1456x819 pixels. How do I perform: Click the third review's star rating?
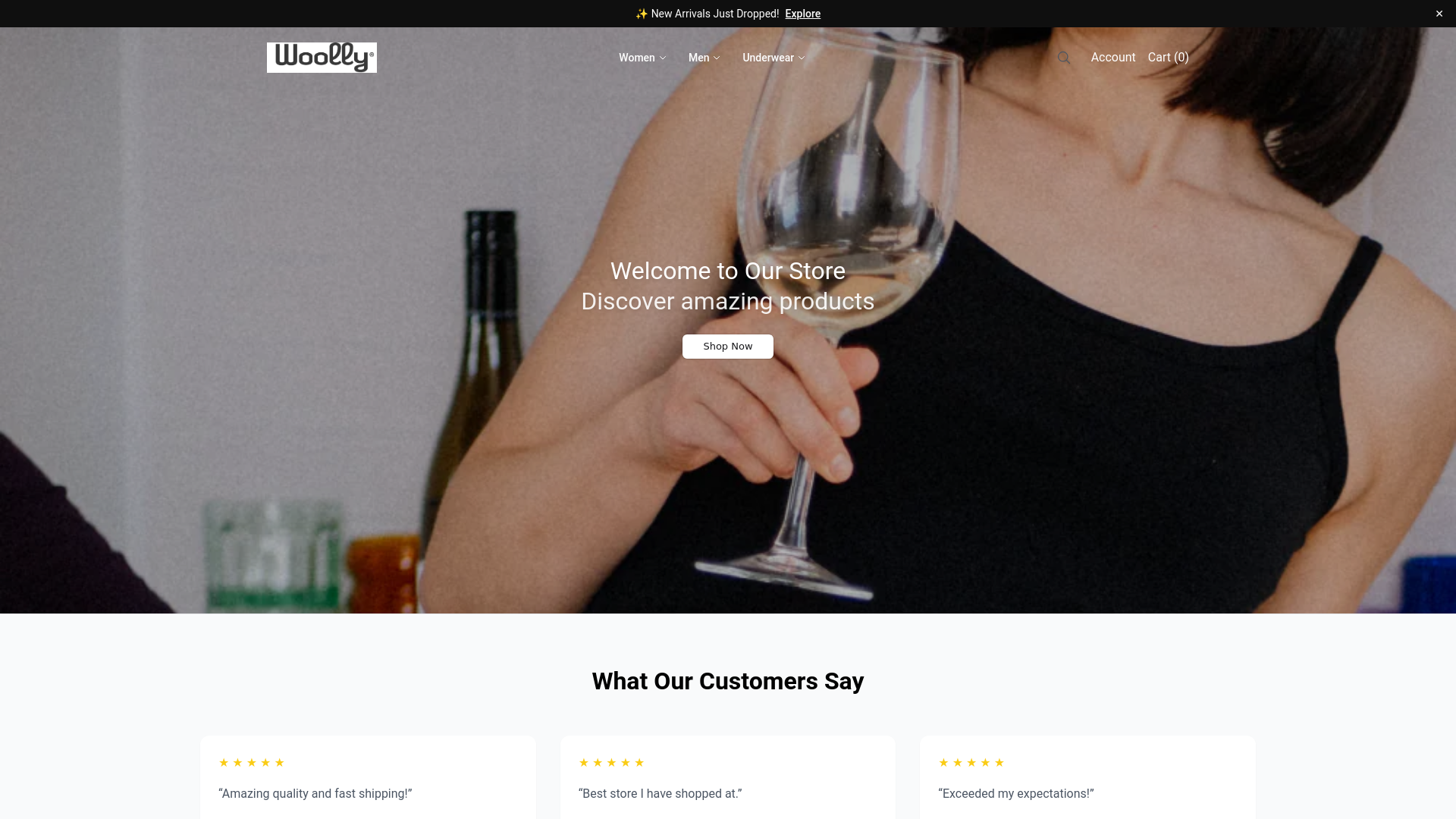pos(971,763)
